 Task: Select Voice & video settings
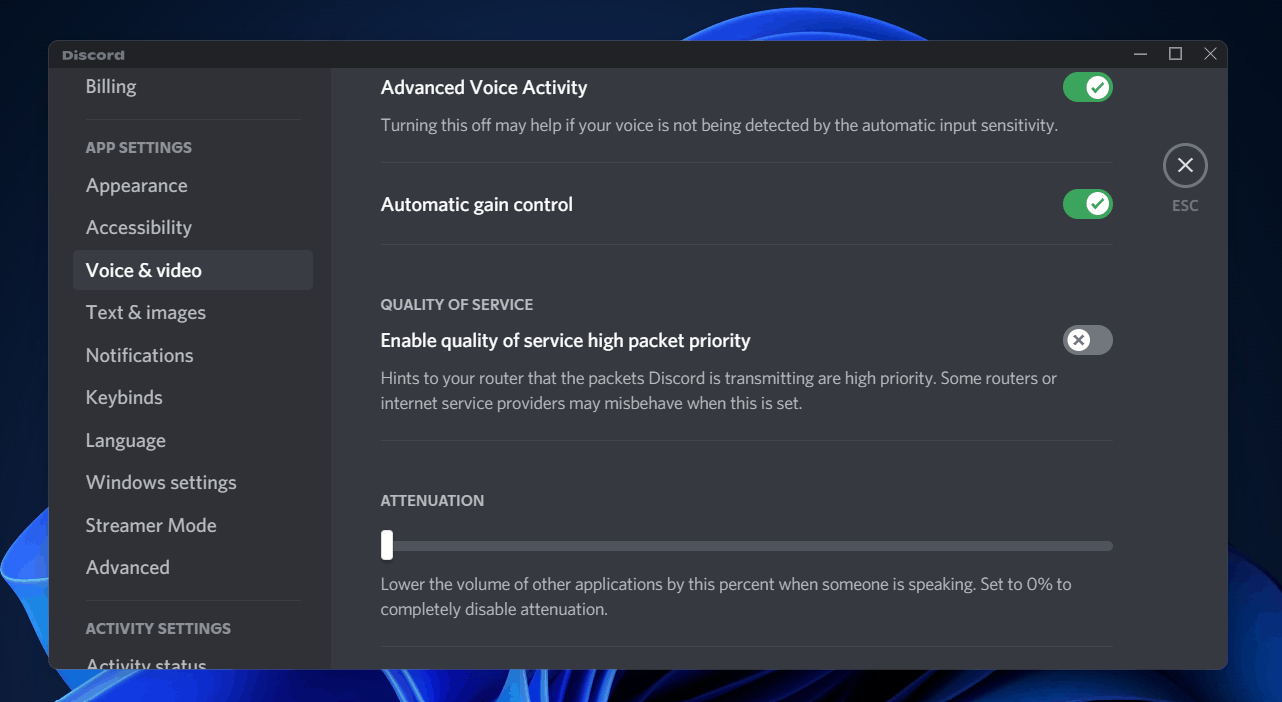(x=144, y=271)
